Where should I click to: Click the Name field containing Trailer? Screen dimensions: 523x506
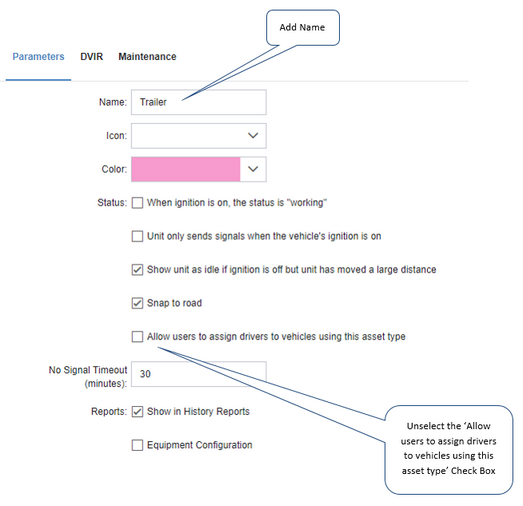coord(199,102)
